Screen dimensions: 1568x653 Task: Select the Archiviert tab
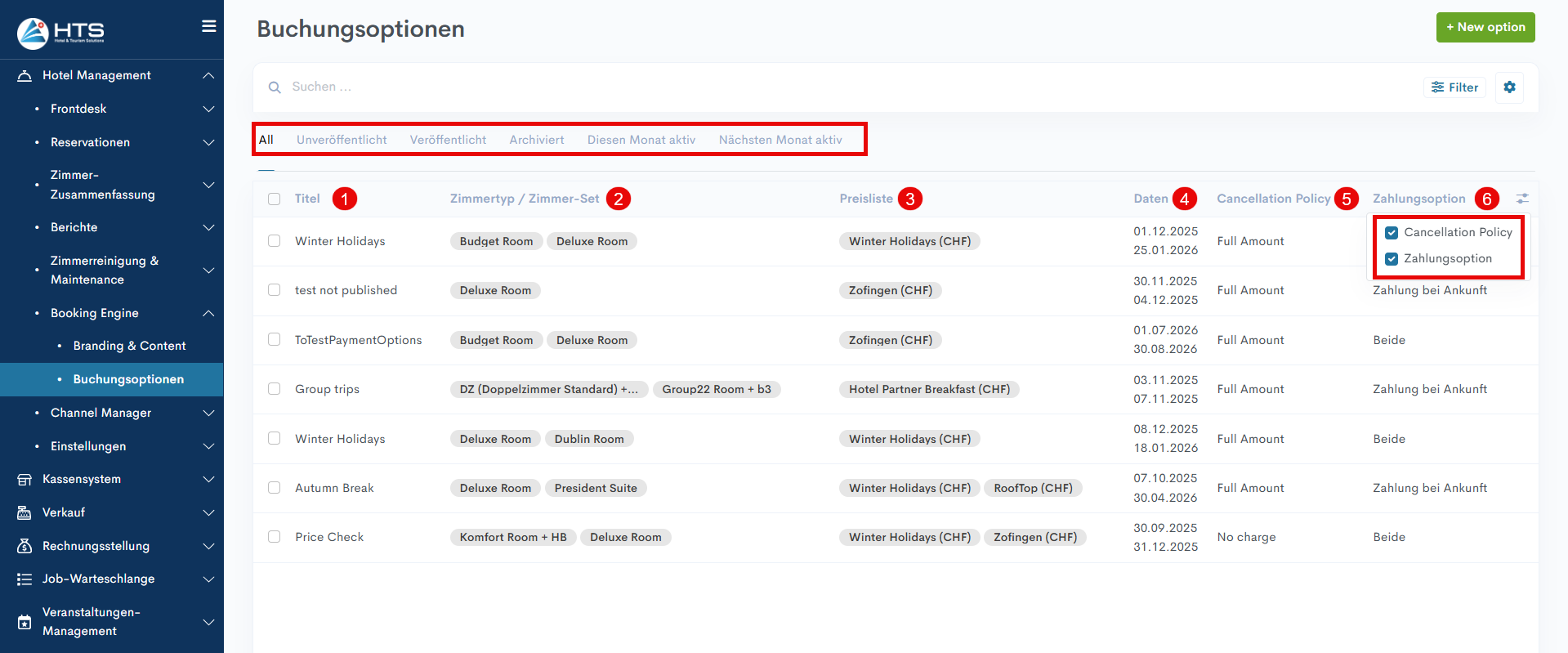(536, 140)
